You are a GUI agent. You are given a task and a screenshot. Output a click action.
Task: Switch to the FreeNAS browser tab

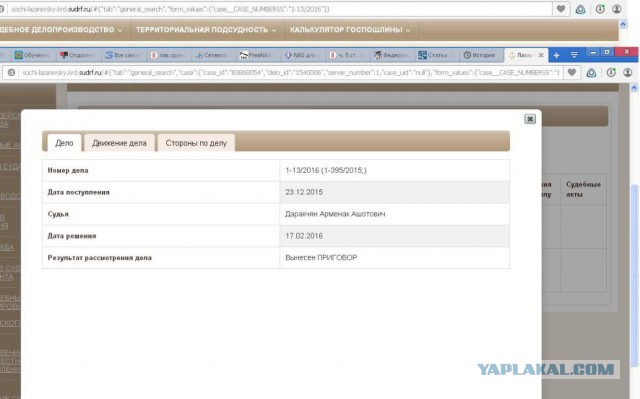(256, 55)
